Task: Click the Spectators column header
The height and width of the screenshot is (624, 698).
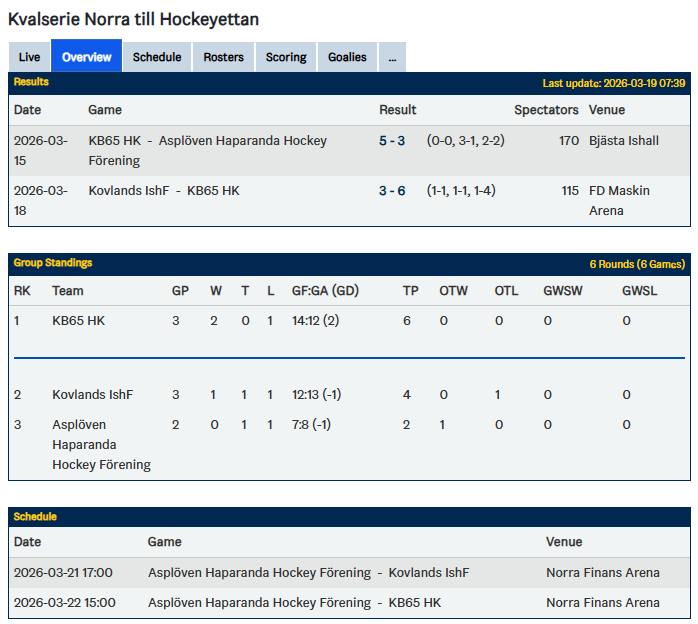Action: click(546, 110)
